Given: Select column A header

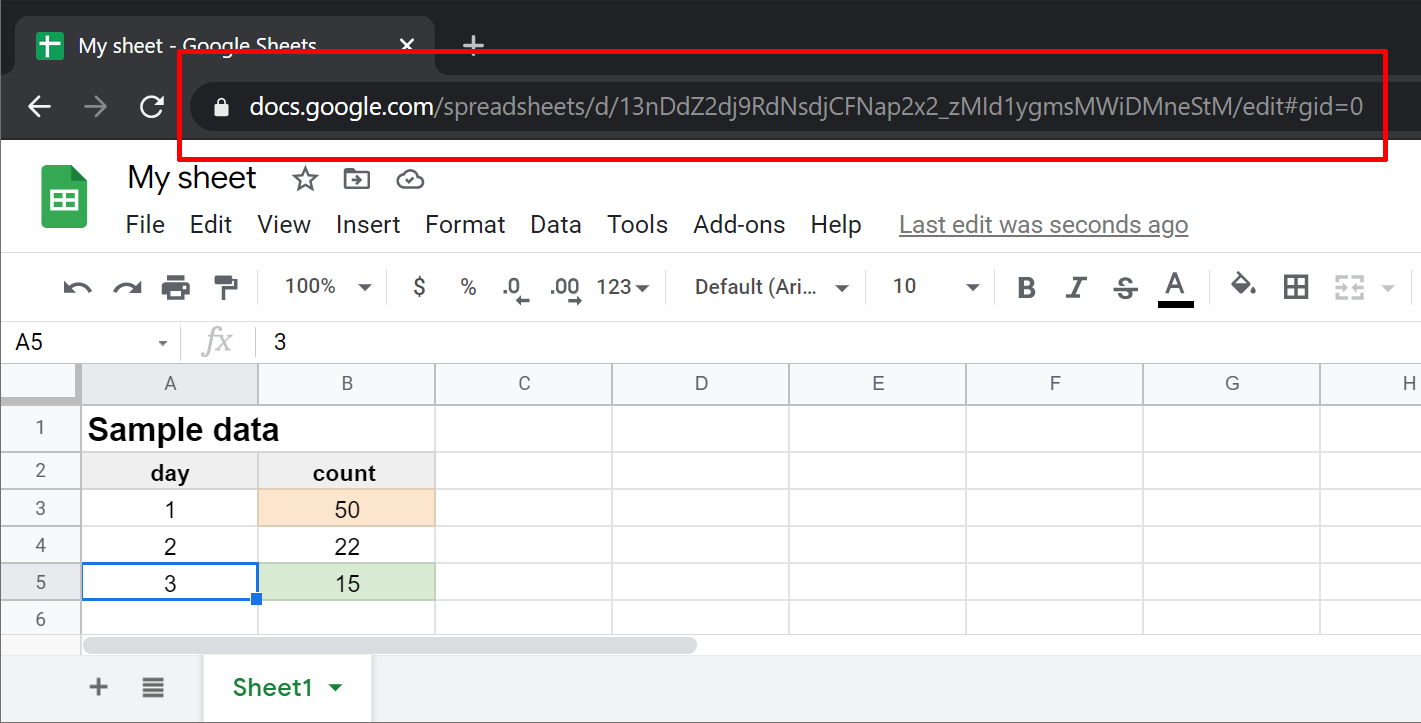Looking at the screenshot, I should pyautogui.click(x=170, y=383).
